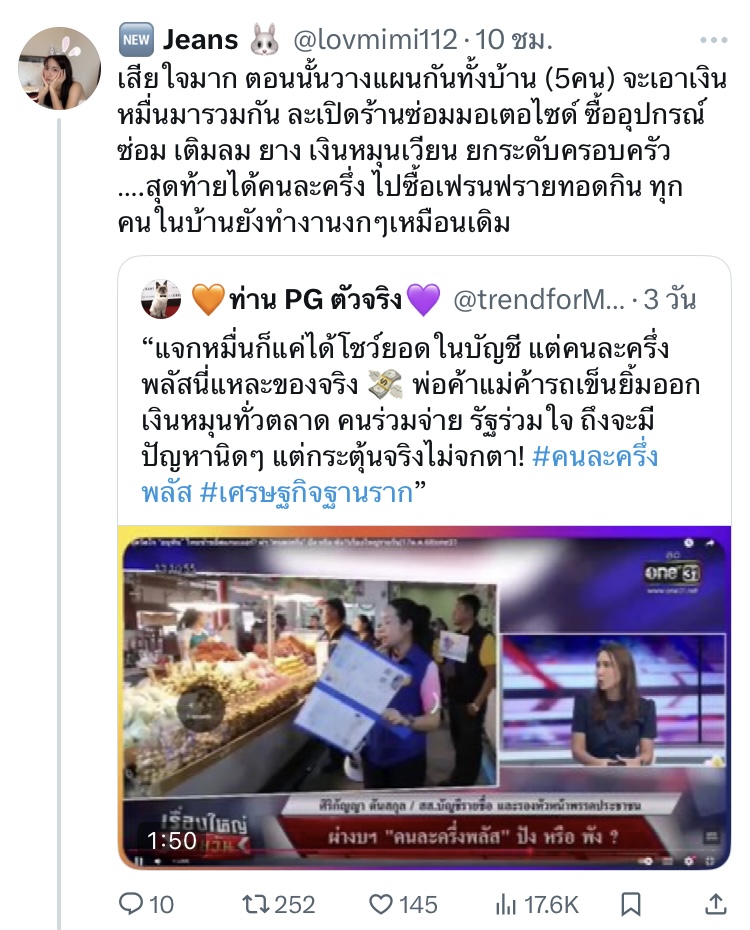Click the 10 ชม. timestamp
750x930 pixels.
[x=514, y=40]
